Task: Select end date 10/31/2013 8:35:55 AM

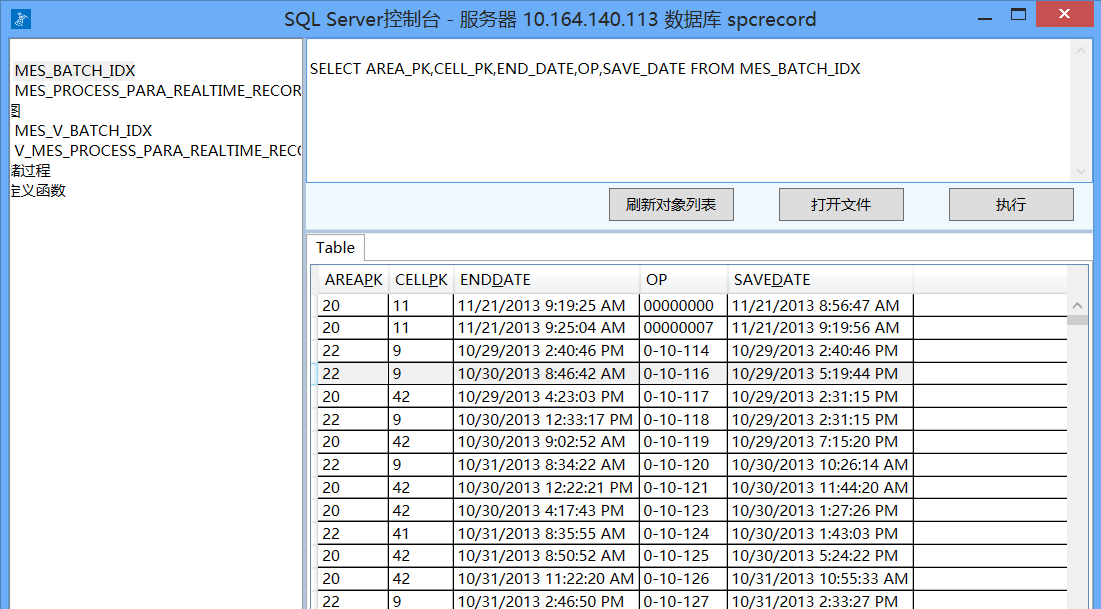Action: point(546,533)
